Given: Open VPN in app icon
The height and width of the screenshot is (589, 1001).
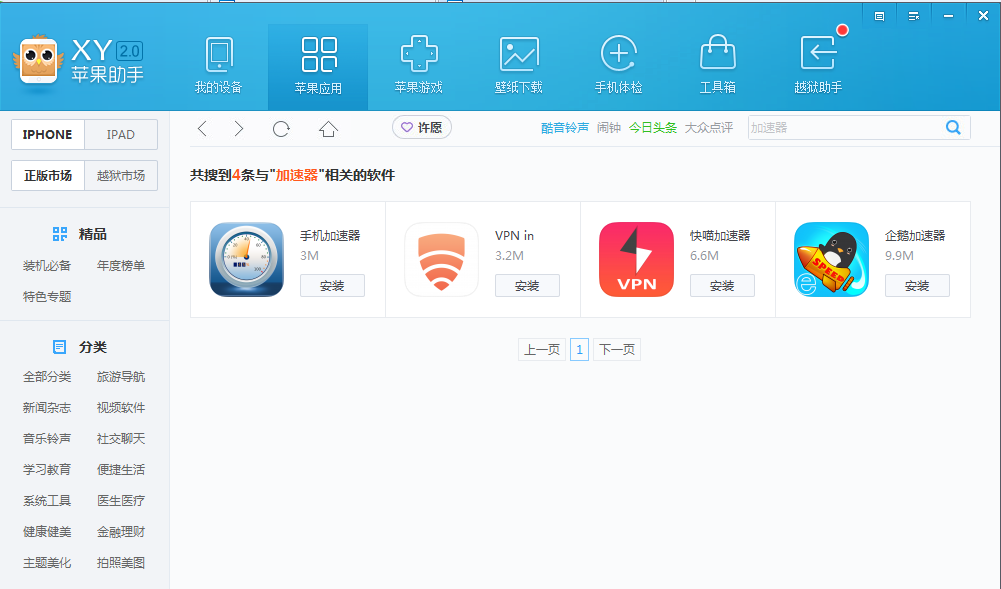Looking at the screenshot, I should pyautogui.click(x=441, y=259).
